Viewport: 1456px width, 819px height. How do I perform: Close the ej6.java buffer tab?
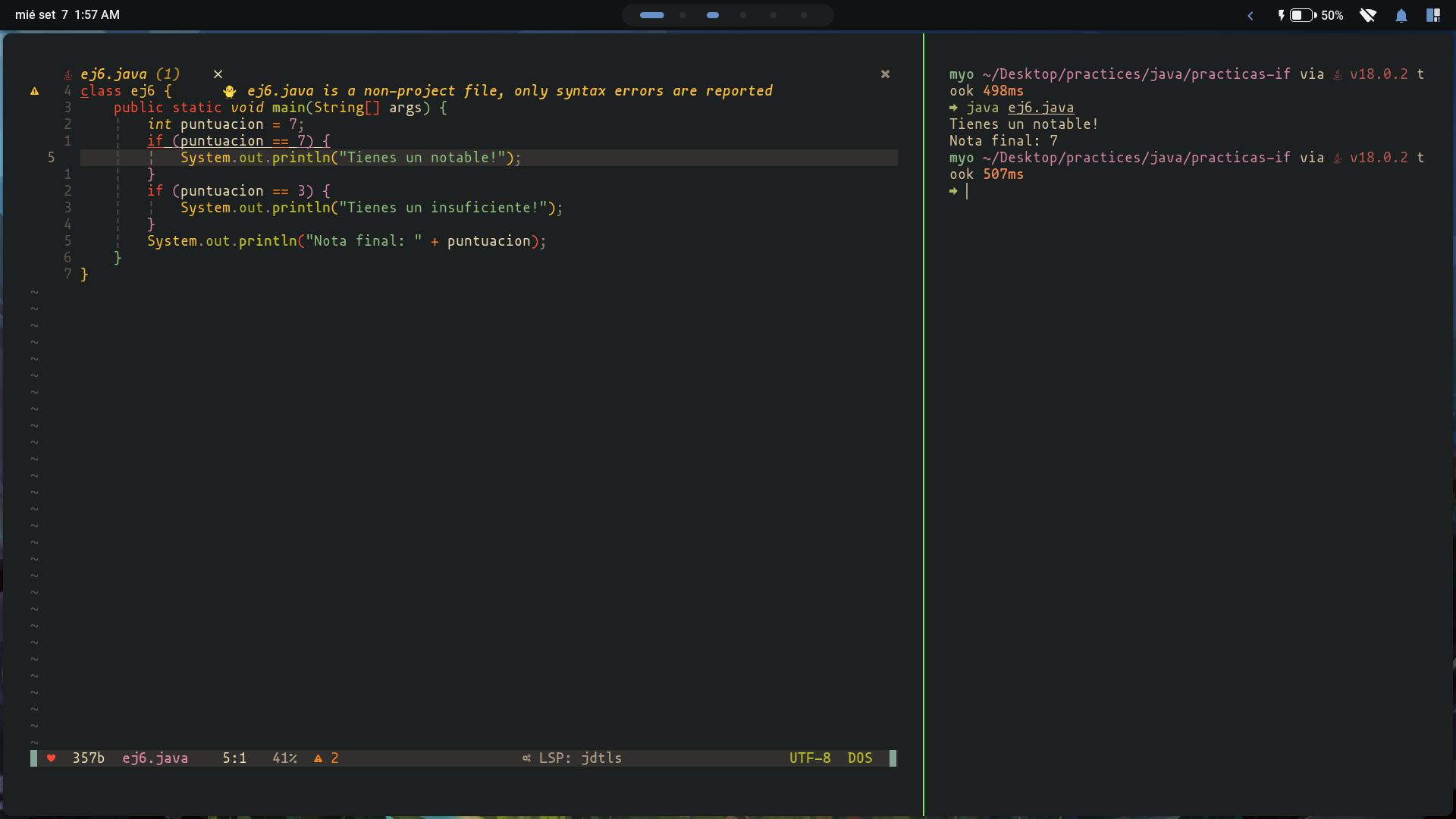(x=218, y=74)
